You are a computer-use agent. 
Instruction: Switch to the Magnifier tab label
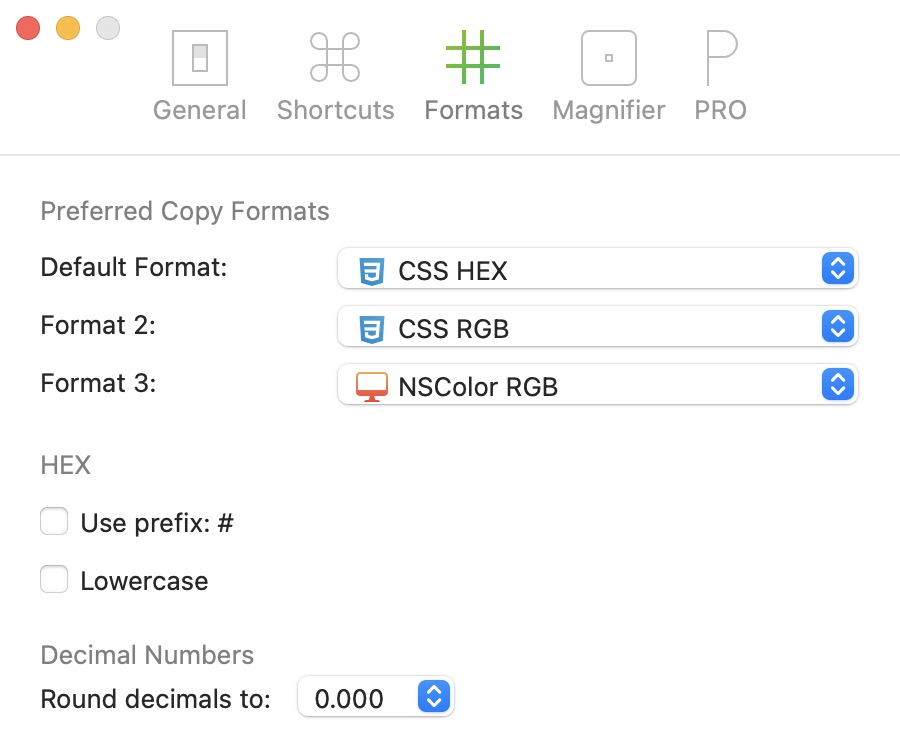pos(608,110)
